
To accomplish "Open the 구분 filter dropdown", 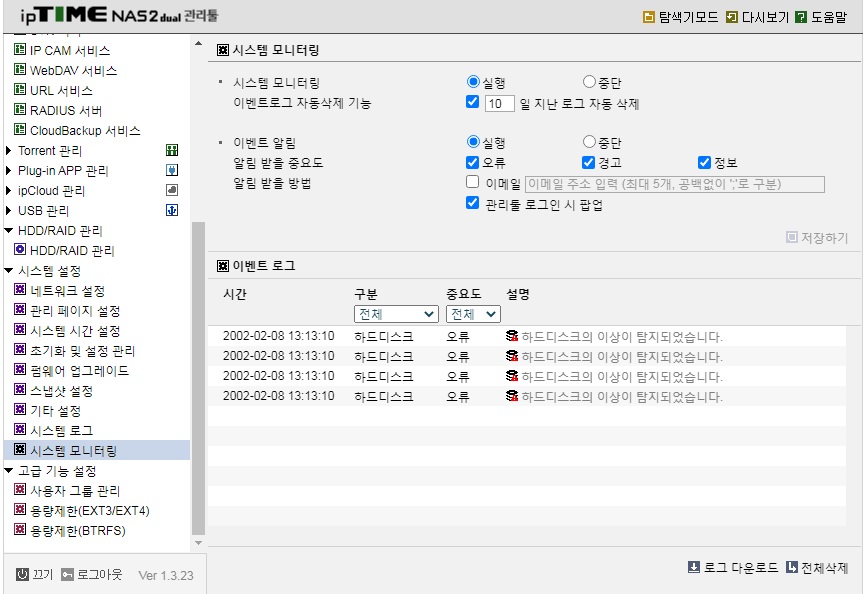I will [x=396, y=314].
